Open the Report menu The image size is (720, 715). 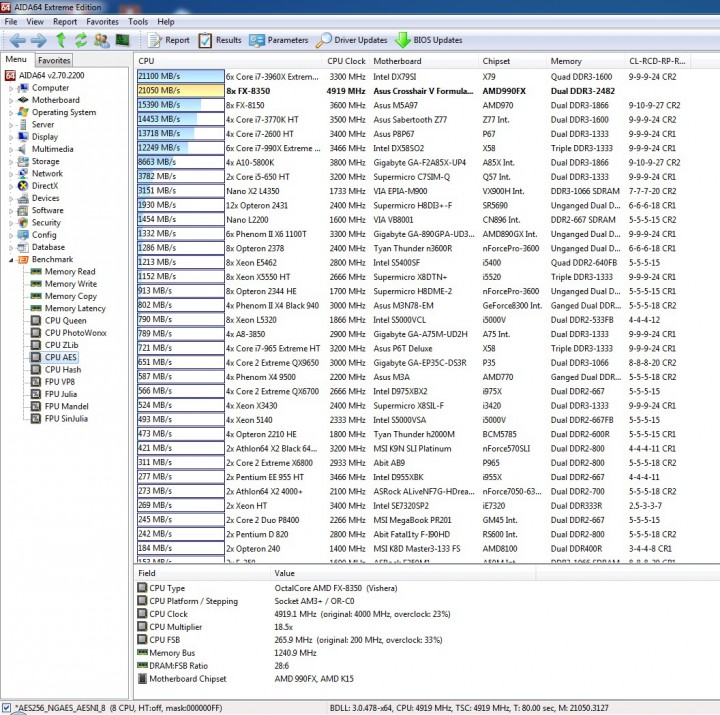(65, 22)
